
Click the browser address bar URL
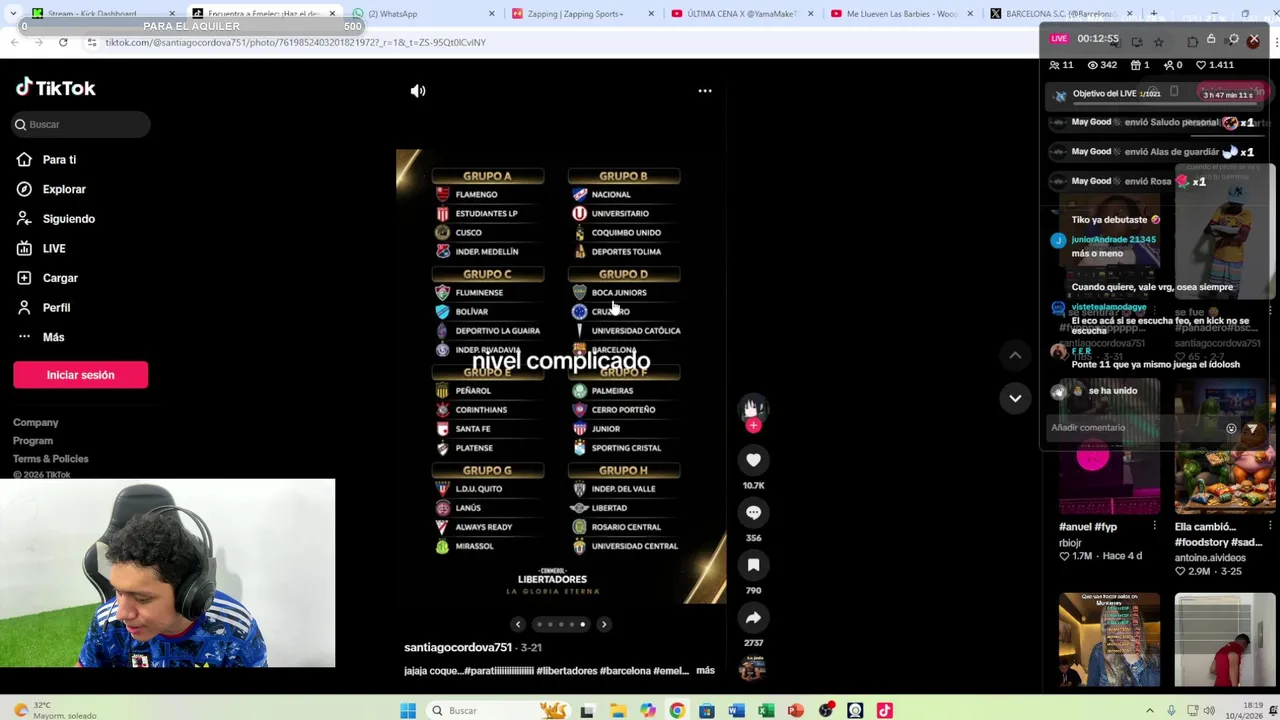click(295, 42)
